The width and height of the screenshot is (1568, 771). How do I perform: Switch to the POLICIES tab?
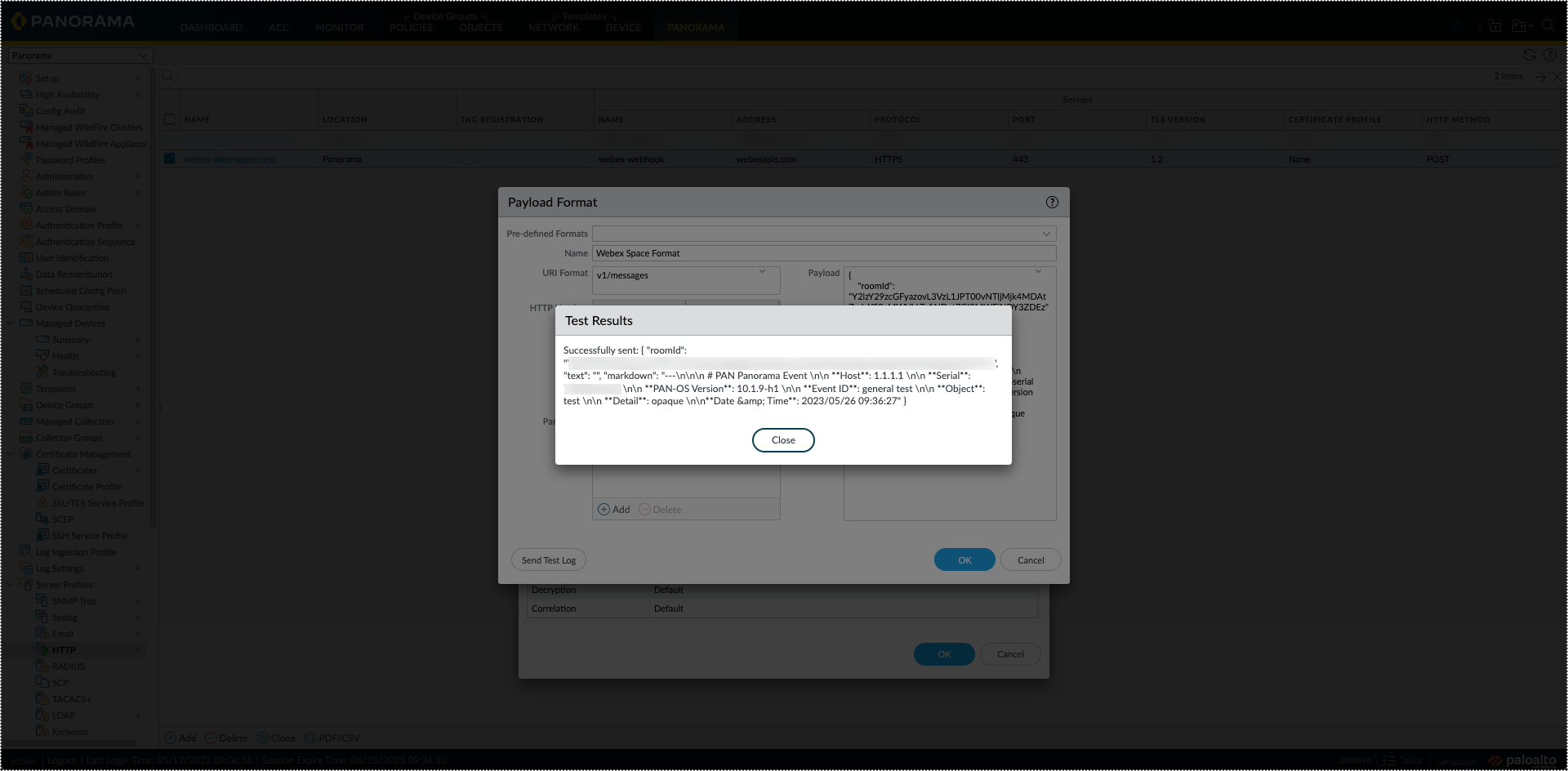(x=412, y=28)
